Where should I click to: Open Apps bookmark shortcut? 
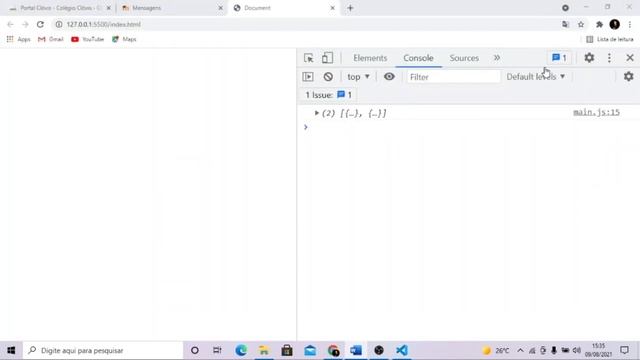pos(18,39)
